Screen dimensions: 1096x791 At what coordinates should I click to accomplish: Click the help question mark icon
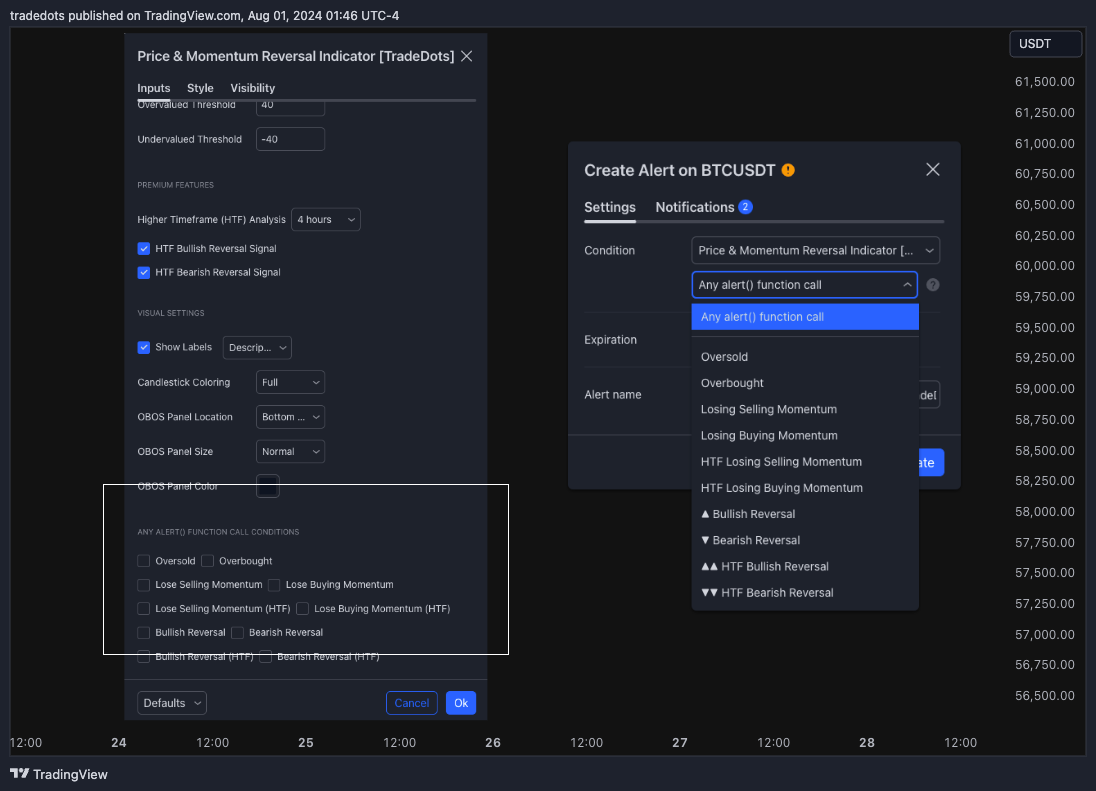pyautogui.click(x=932, y=285)
